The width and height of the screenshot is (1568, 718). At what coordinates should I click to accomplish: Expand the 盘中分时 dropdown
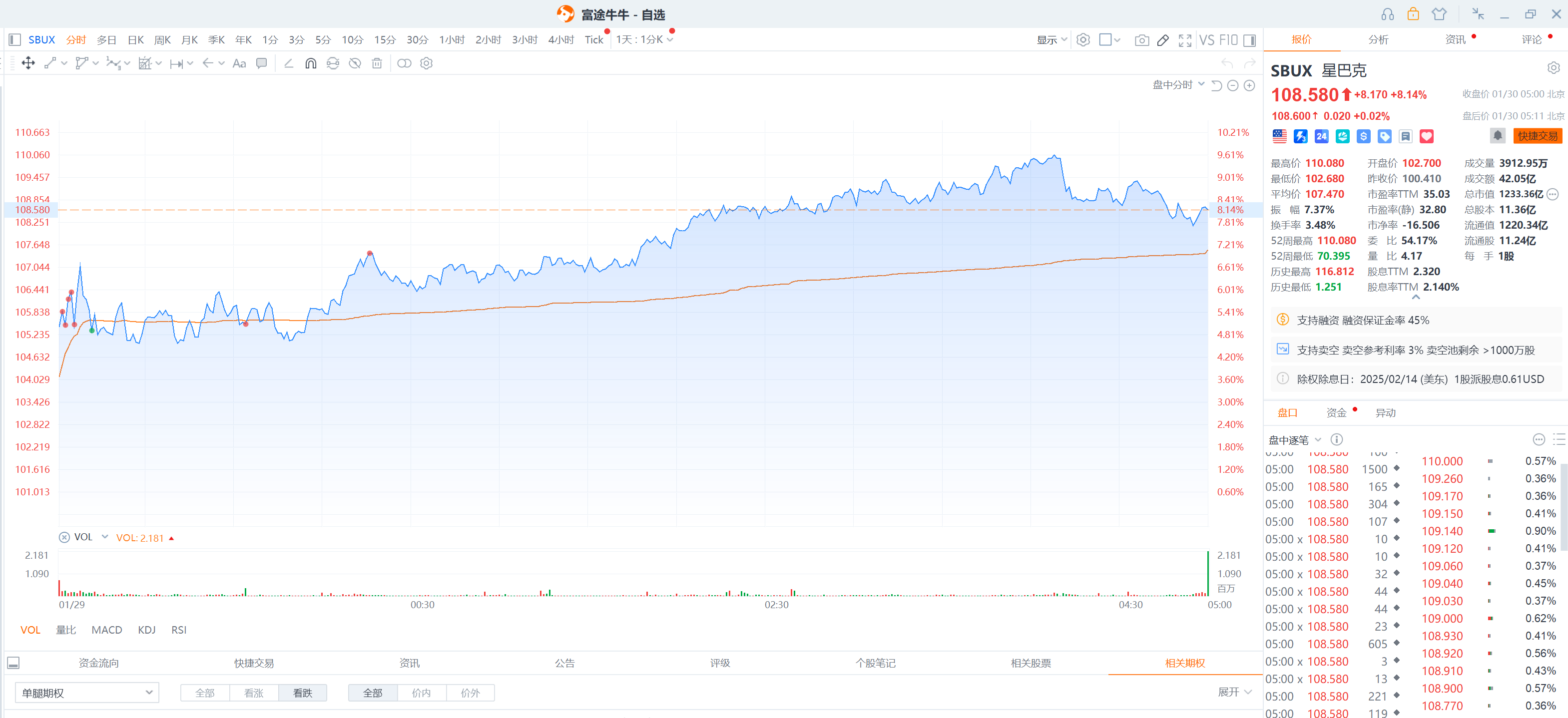[1178, 85]
